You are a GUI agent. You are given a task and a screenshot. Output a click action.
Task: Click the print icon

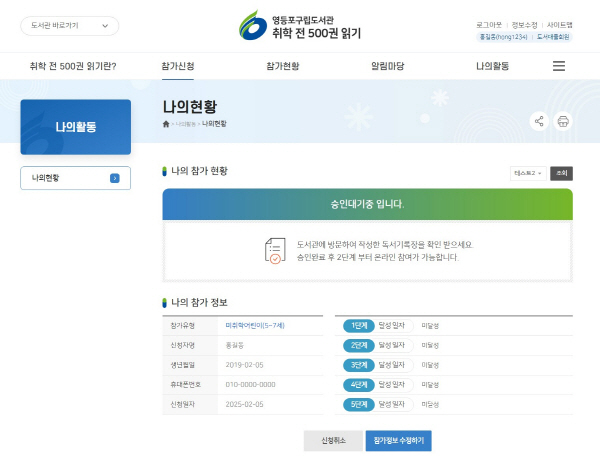(x=563, y=122)
